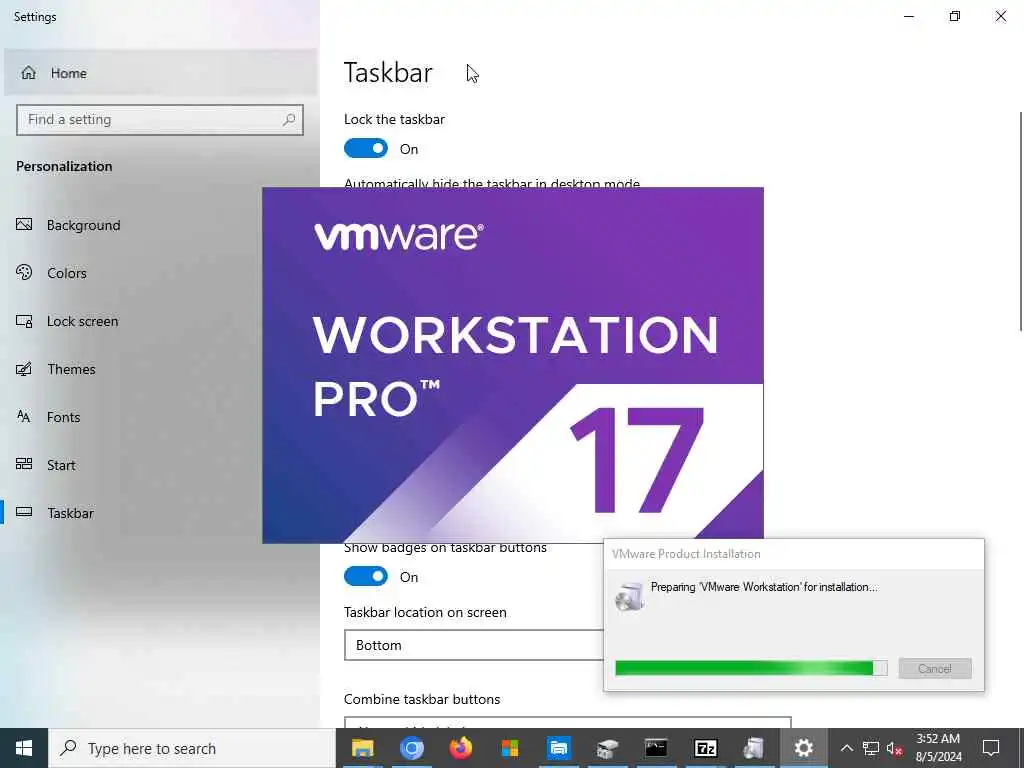This screenshot has height=768, width=1024.
Task: Toggle Show badges on taskbar buttons
Action: [x=366, y=577]
